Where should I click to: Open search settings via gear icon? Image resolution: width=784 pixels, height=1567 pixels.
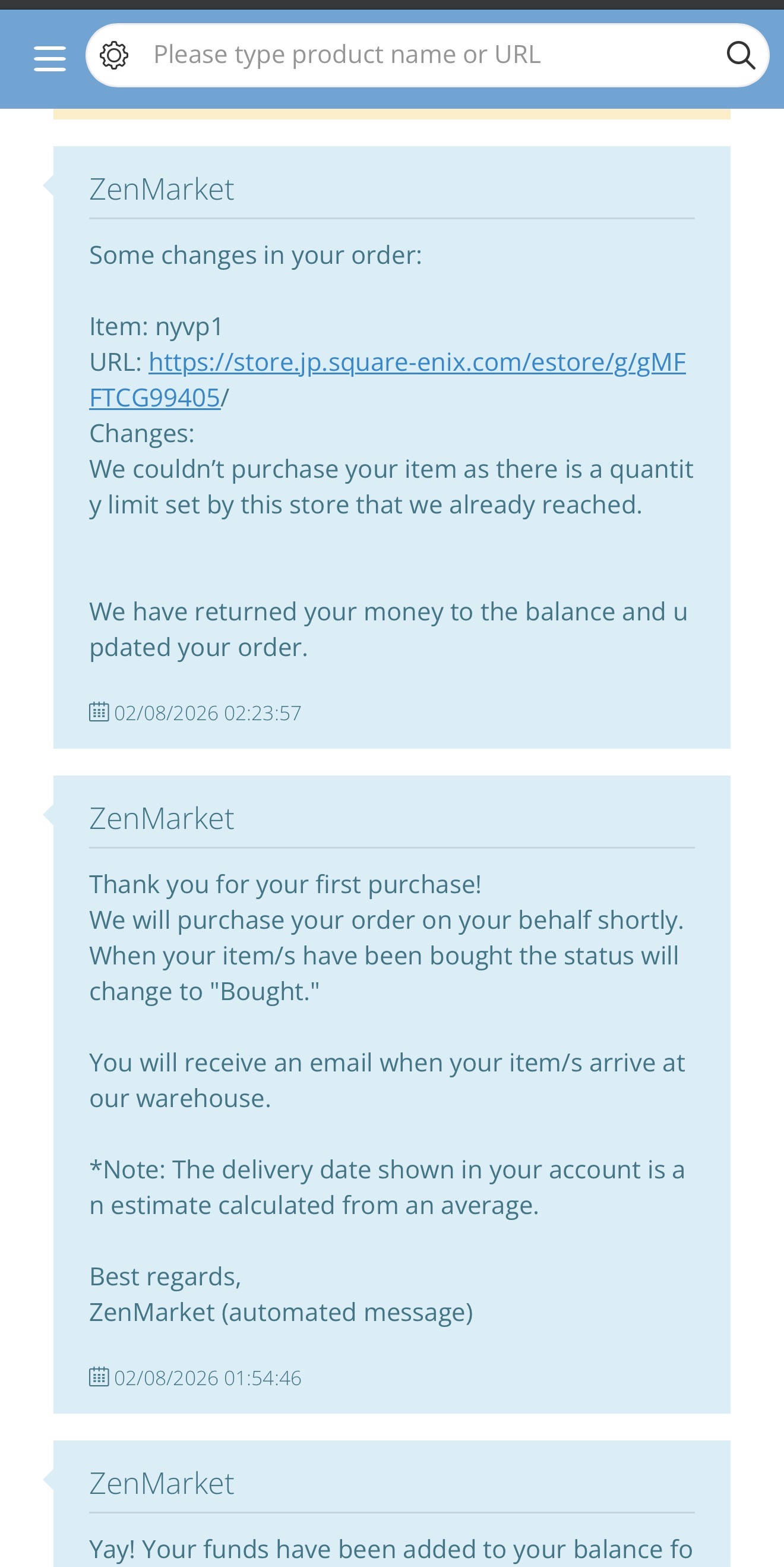(113, 55)
